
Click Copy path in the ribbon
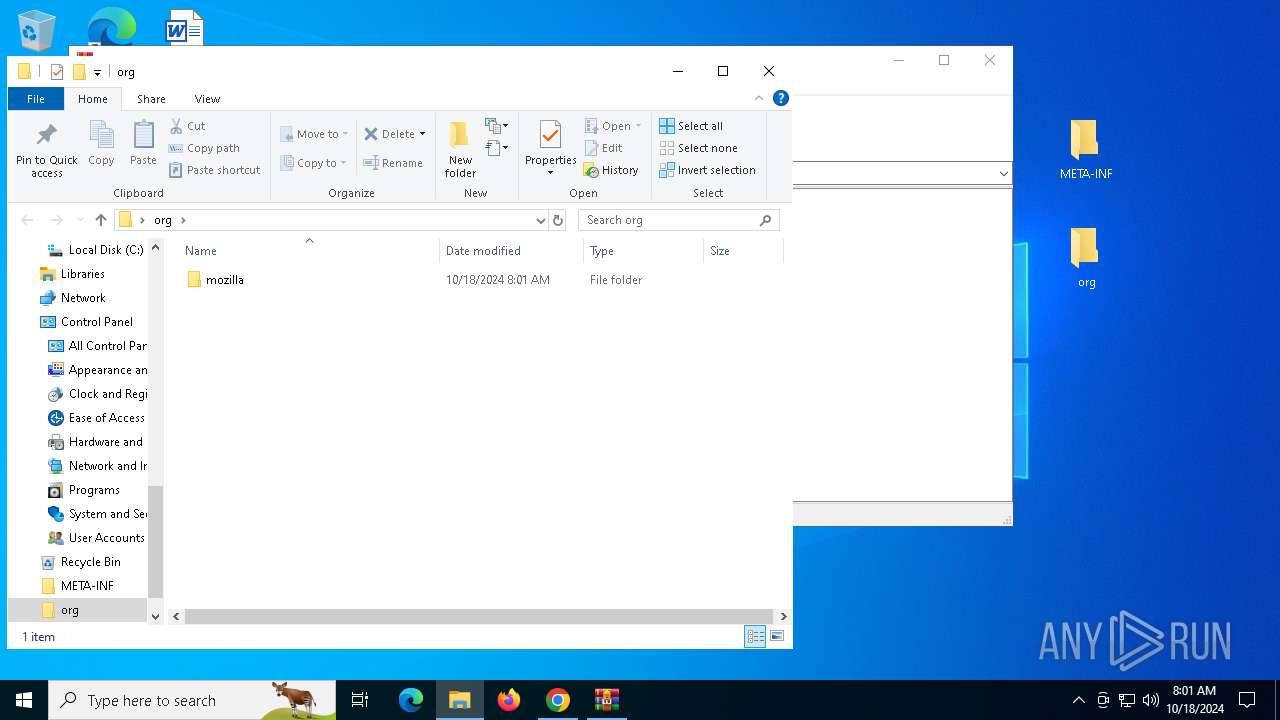(x=204, y=148)
